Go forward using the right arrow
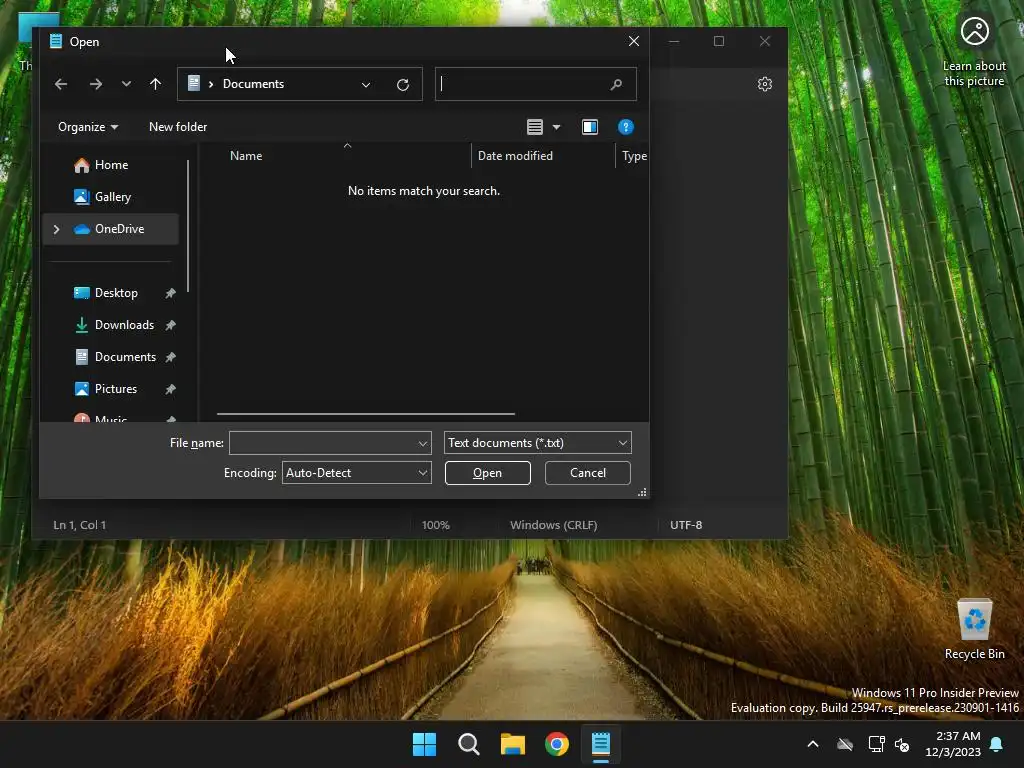 coord(95,84)
